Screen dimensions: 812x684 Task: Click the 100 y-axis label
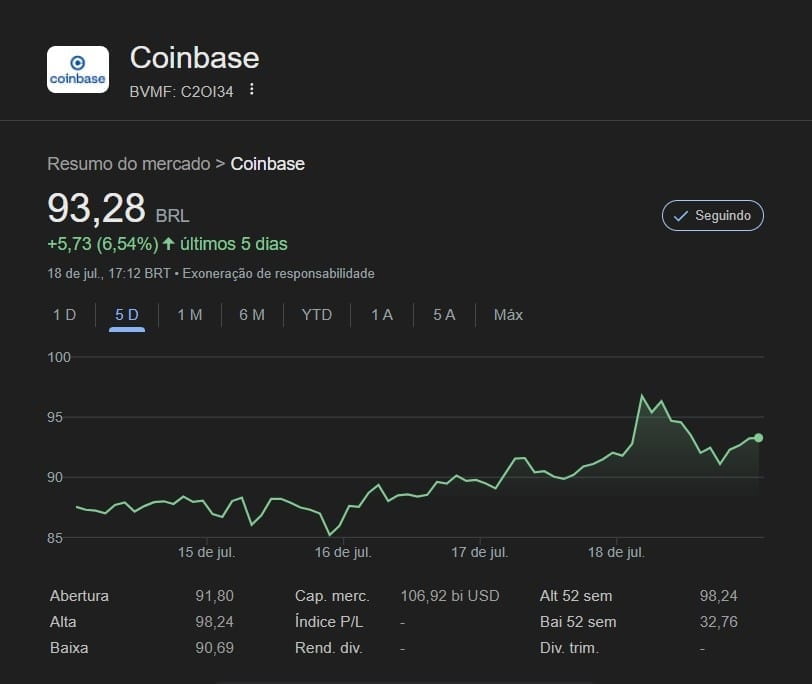59,357
